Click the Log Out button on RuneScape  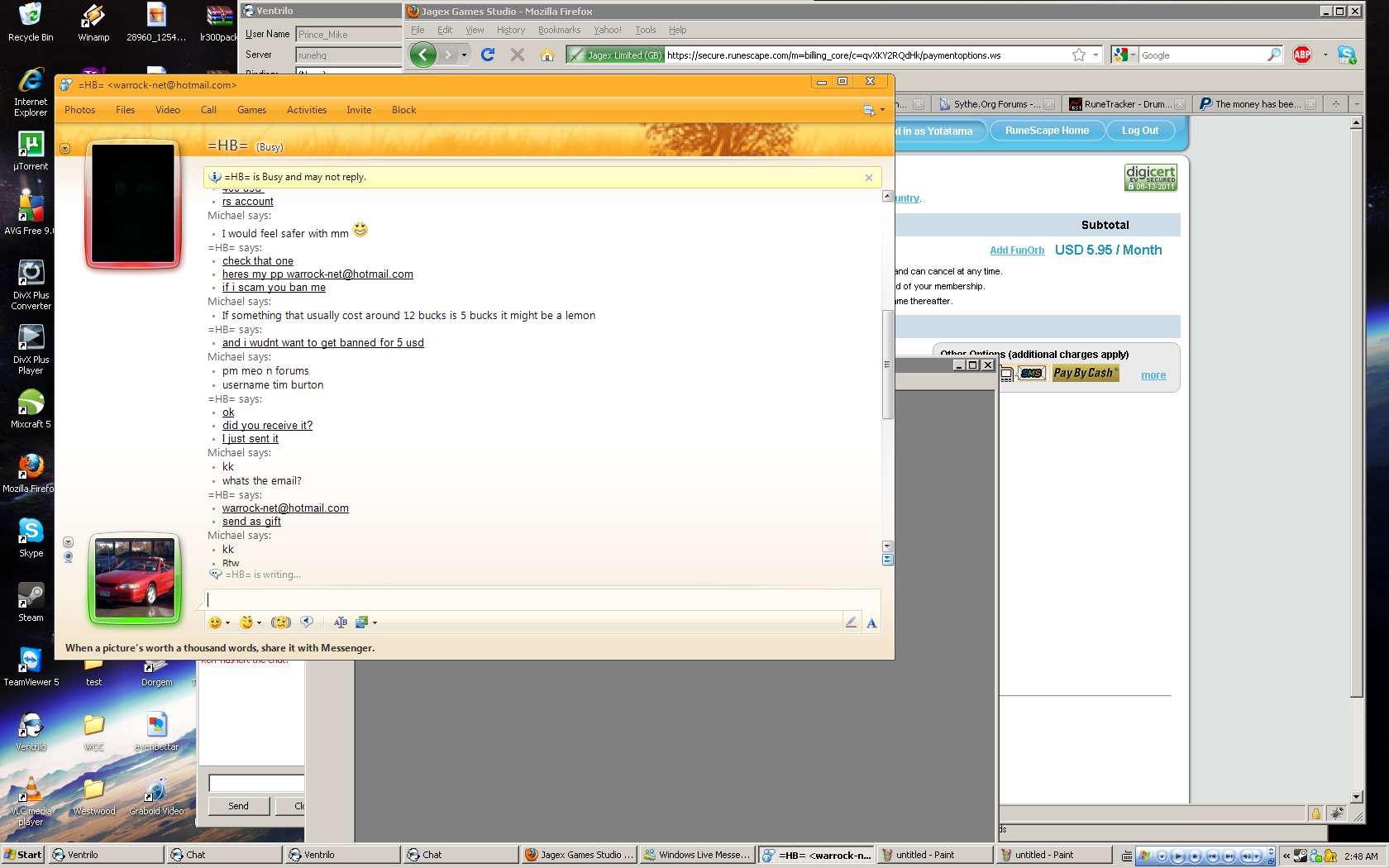click(x=1139, y=131)
